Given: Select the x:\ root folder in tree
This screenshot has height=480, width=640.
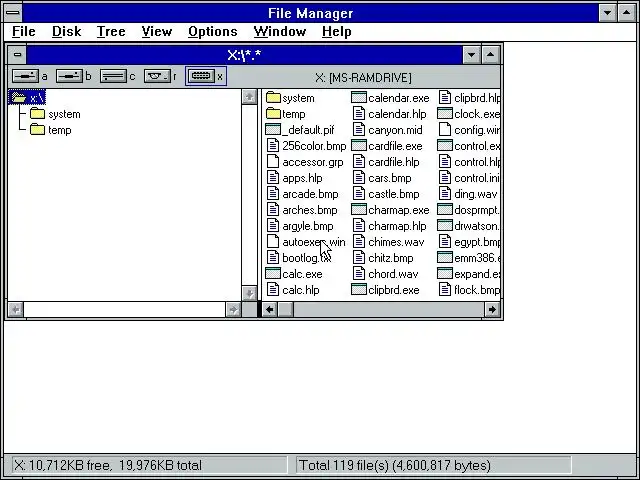Looking at the screenshot, I should [x=27, y=98].
